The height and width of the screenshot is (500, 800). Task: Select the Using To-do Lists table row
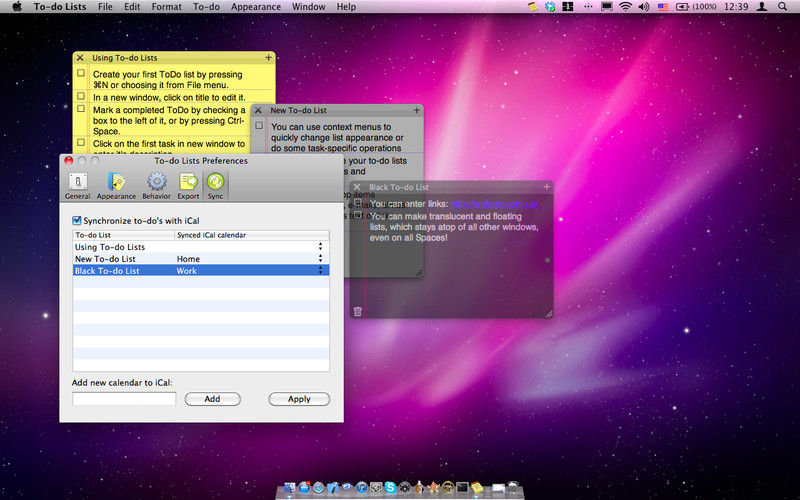(x=201, y=246)
